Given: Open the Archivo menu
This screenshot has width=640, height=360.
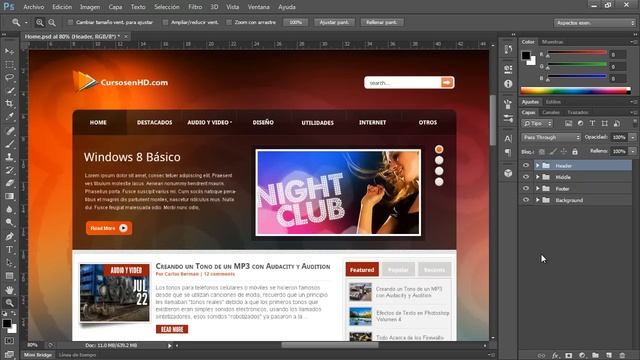Looking at the screenshot, I should pos(33,7).
